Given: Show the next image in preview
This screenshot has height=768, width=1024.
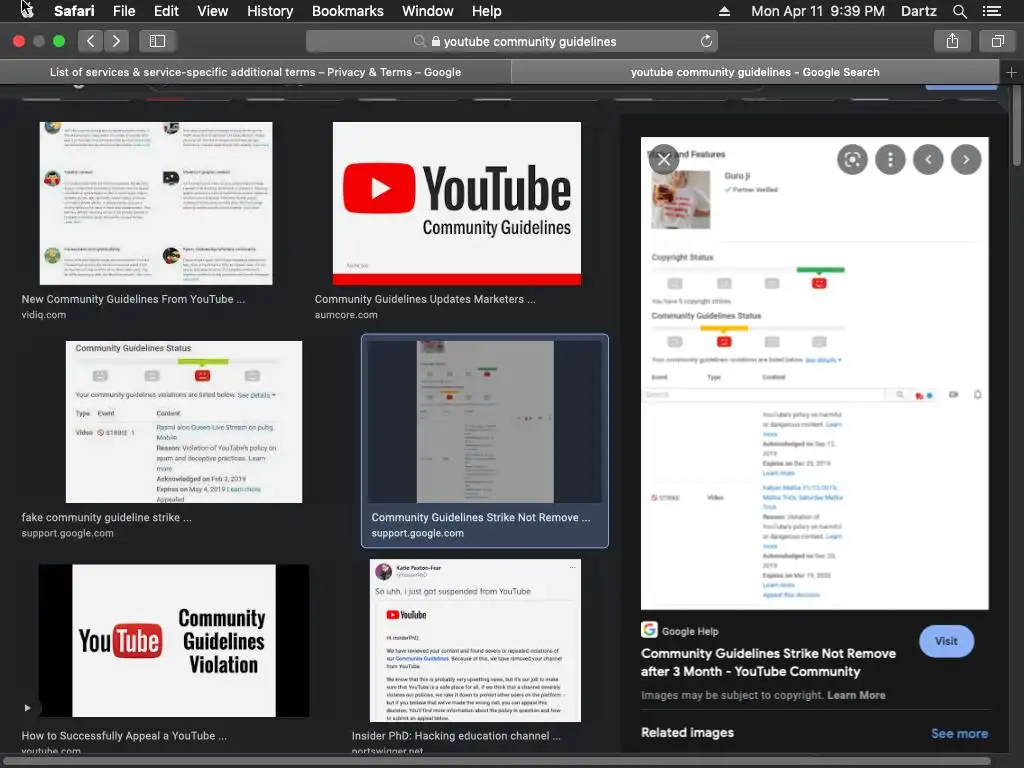Looking at the screenshot, I should (966, 159).
